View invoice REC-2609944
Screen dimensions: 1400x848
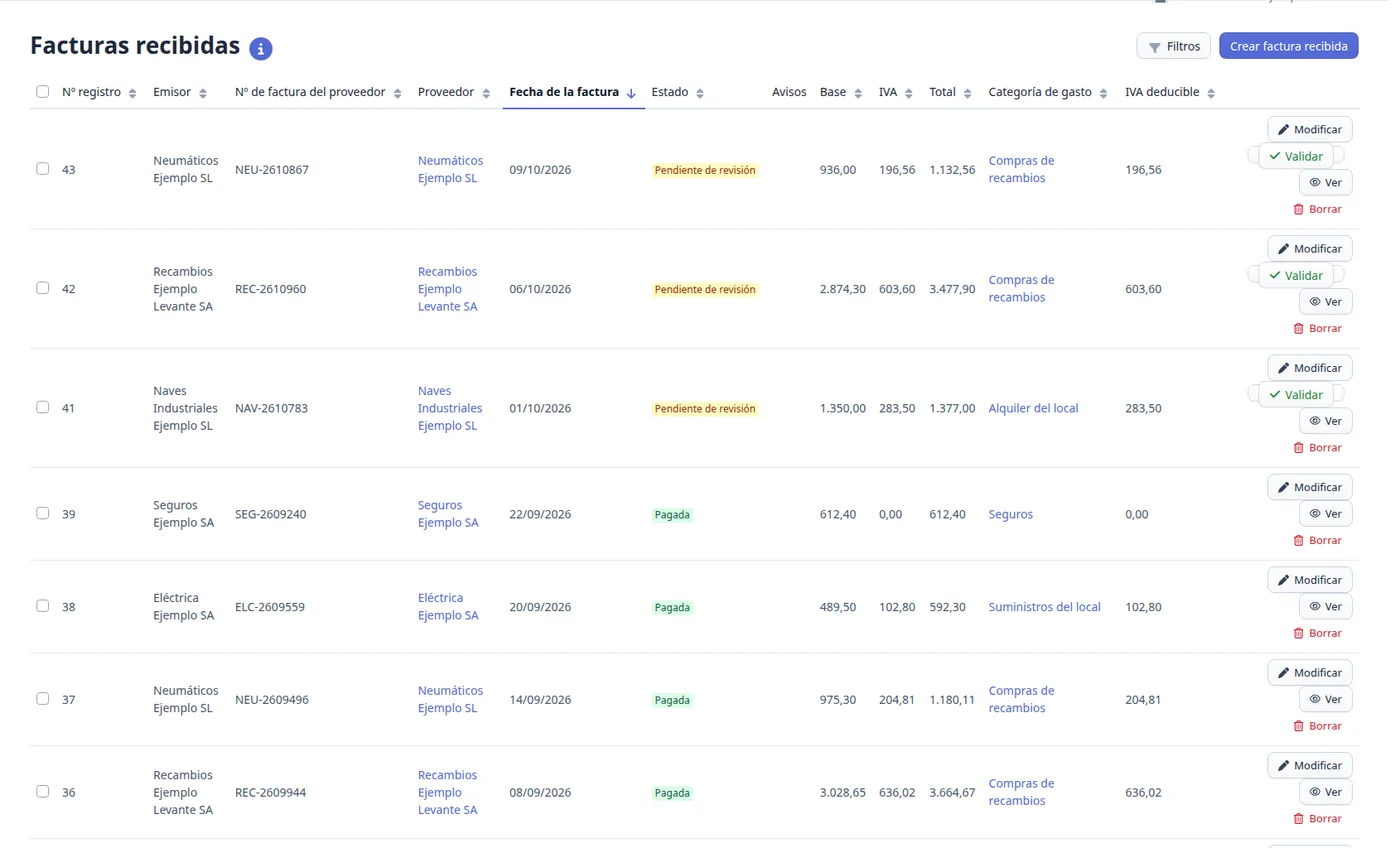coord(1325,792)
